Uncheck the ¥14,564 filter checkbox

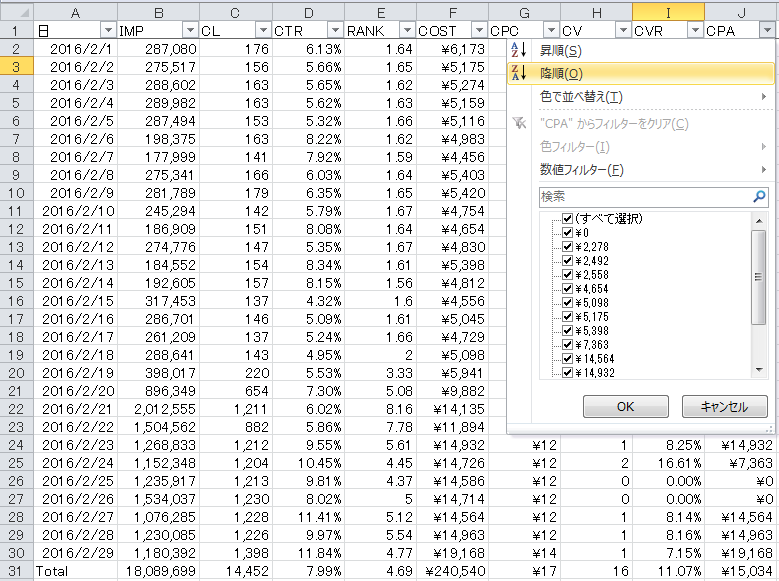pyautogui.click(x=567, y=358)
